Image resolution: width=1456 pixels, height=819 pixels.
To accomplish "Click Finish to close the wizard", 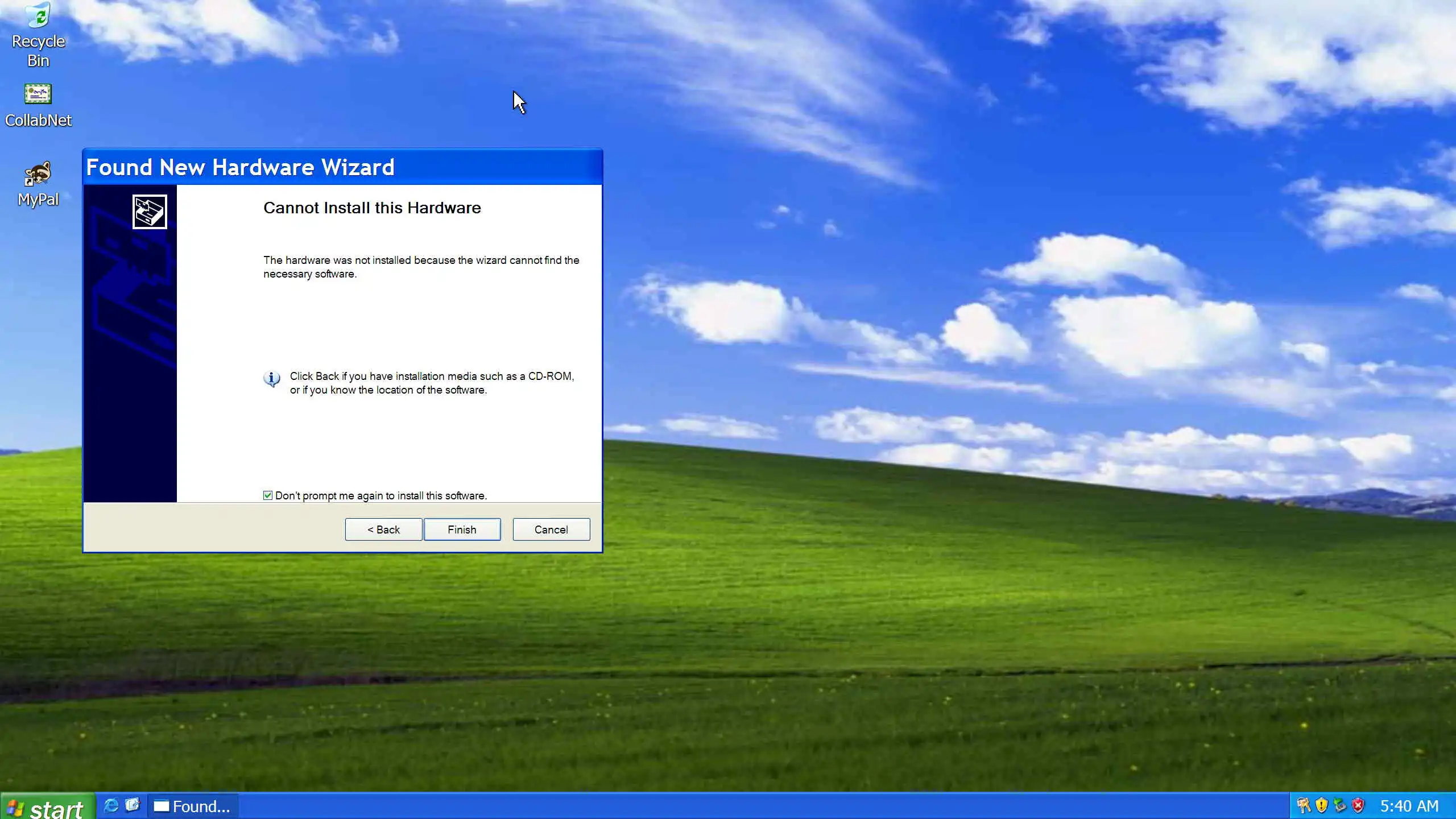I will point(462,530).
